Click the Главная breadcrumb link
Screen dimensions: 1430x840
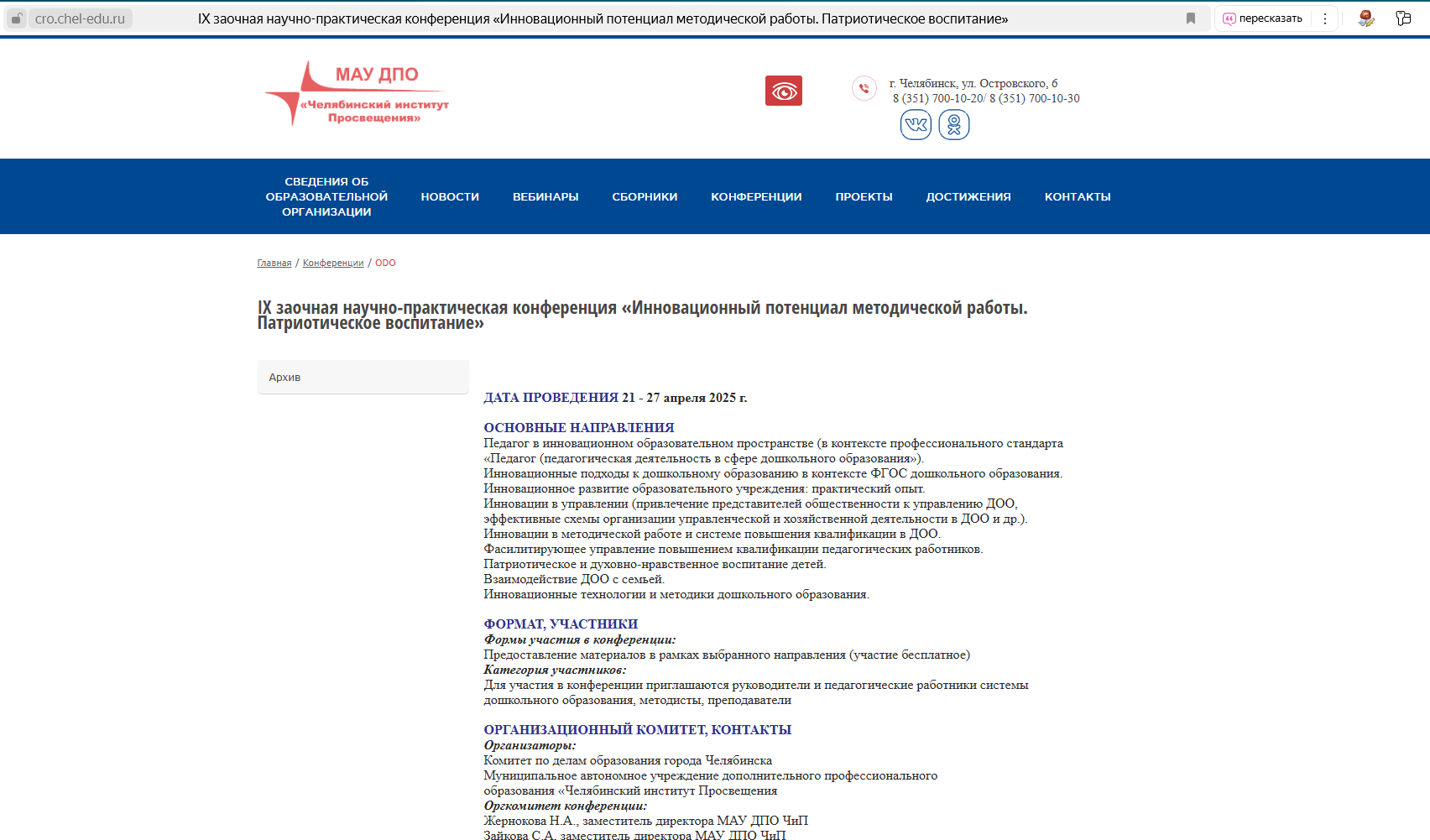pos(274,263)
